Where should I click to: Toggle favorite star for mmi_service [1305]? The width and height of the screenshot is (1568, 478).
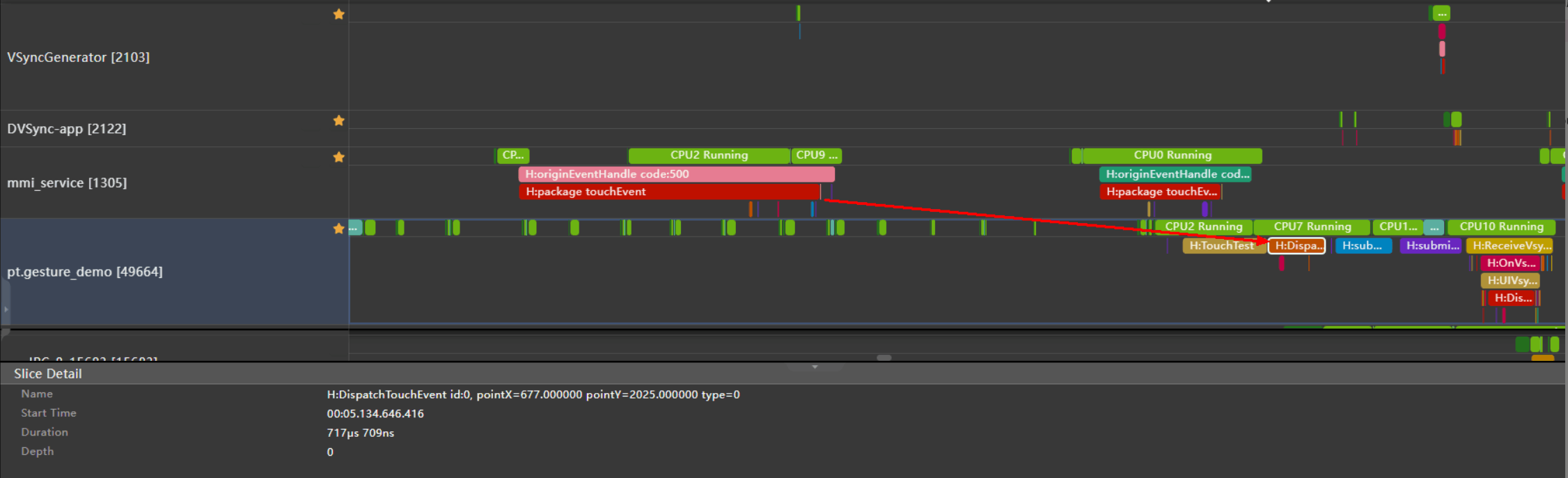(339, 157)
